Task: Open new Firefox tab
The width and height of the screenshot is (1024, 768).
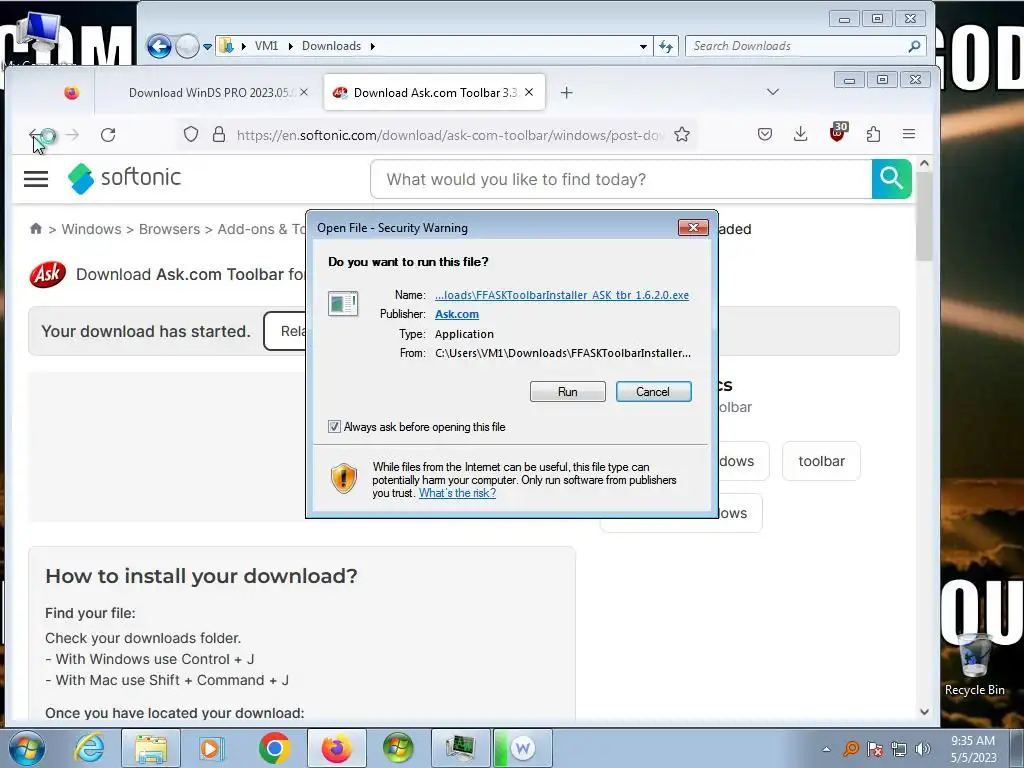Action: (x=566, y=93)
